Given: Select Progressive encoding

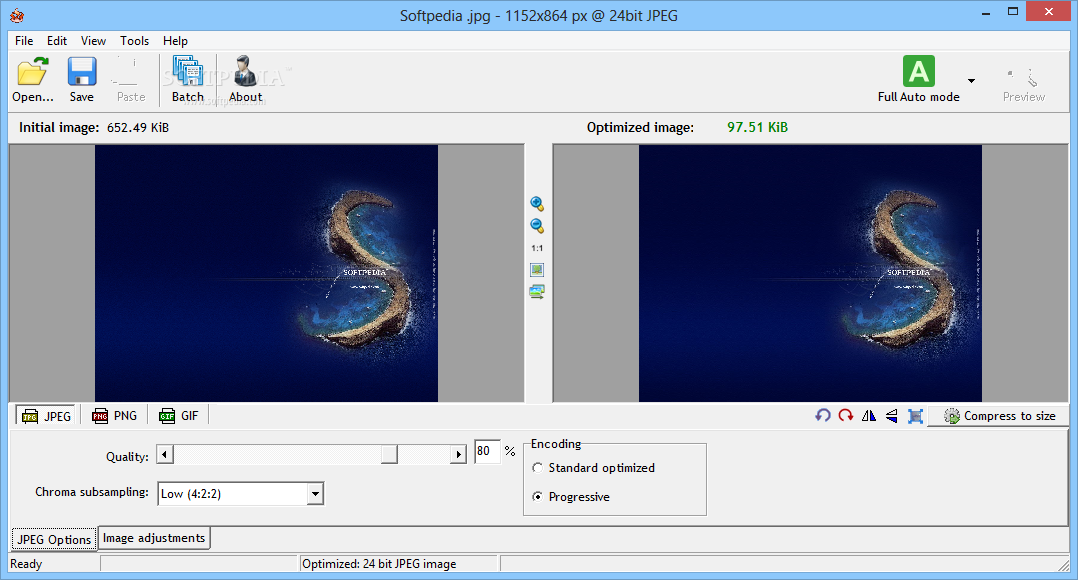Looking at the screenshot, I should (571, 496).
